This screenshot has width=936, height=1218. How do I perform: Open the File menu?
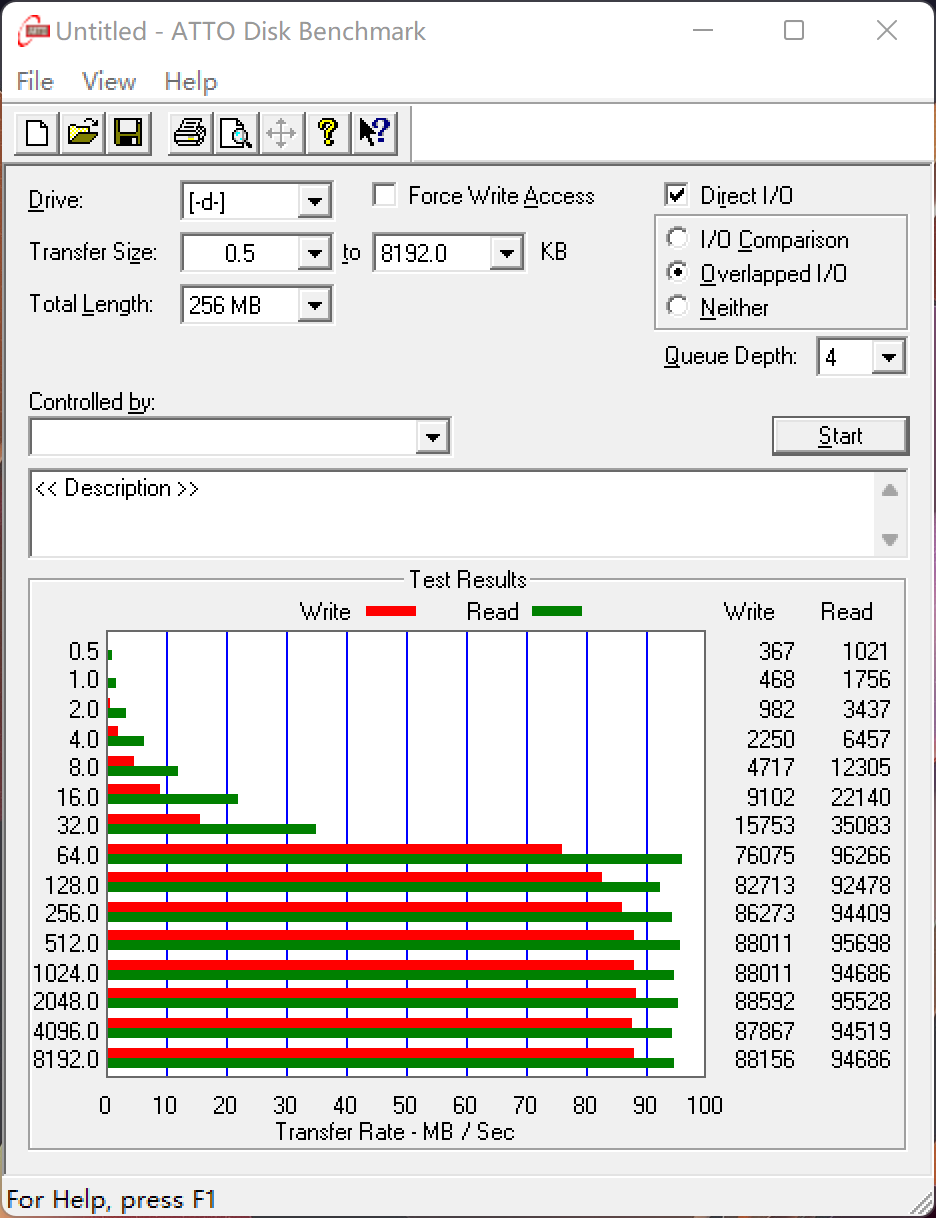[x=35, y=82]
